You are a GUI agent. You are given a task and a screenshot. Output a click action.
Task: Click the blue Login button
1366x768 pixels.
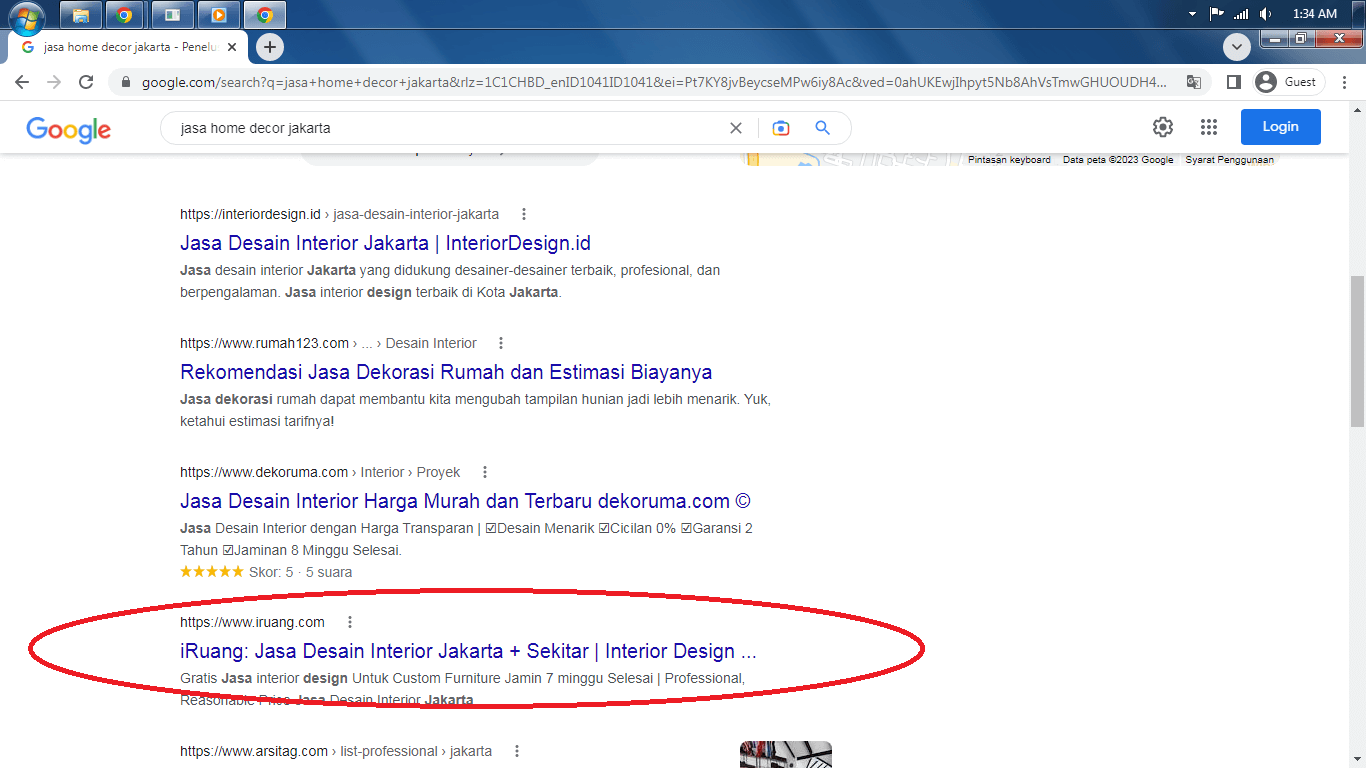(x=1280, y=127)
